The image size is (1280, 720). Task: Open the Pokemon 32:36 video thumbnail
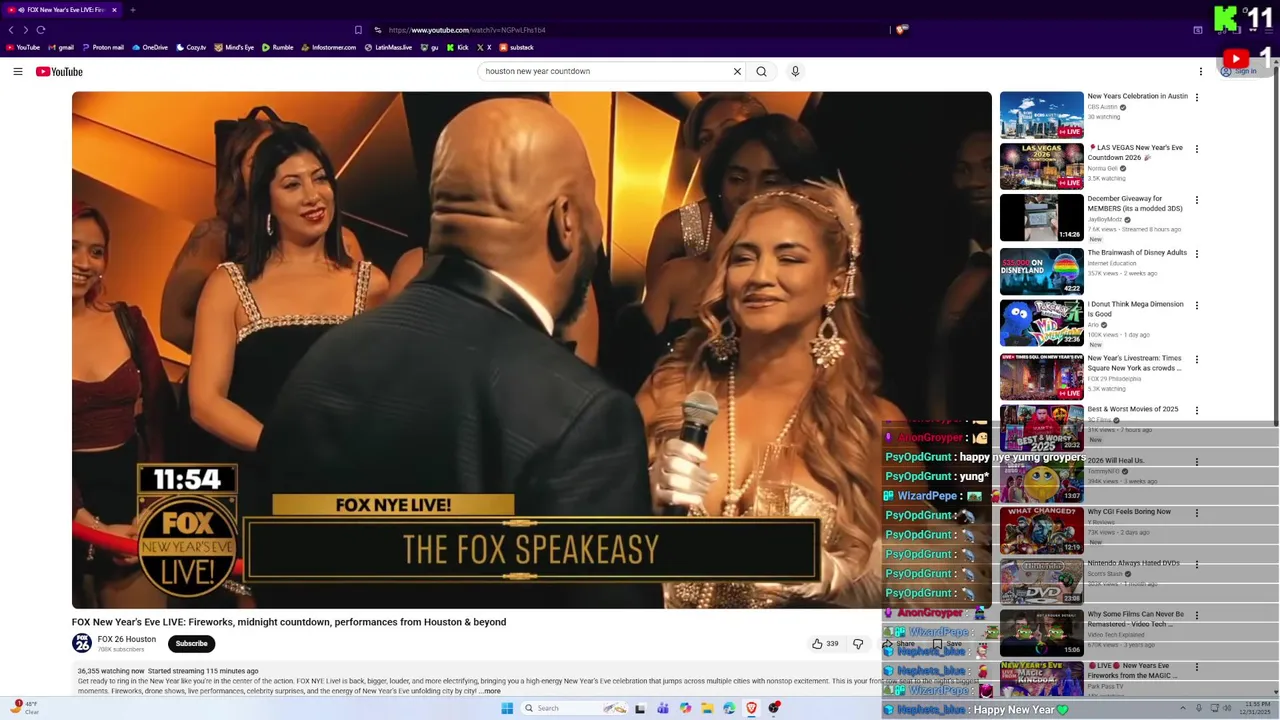(x=1041, y=323)
